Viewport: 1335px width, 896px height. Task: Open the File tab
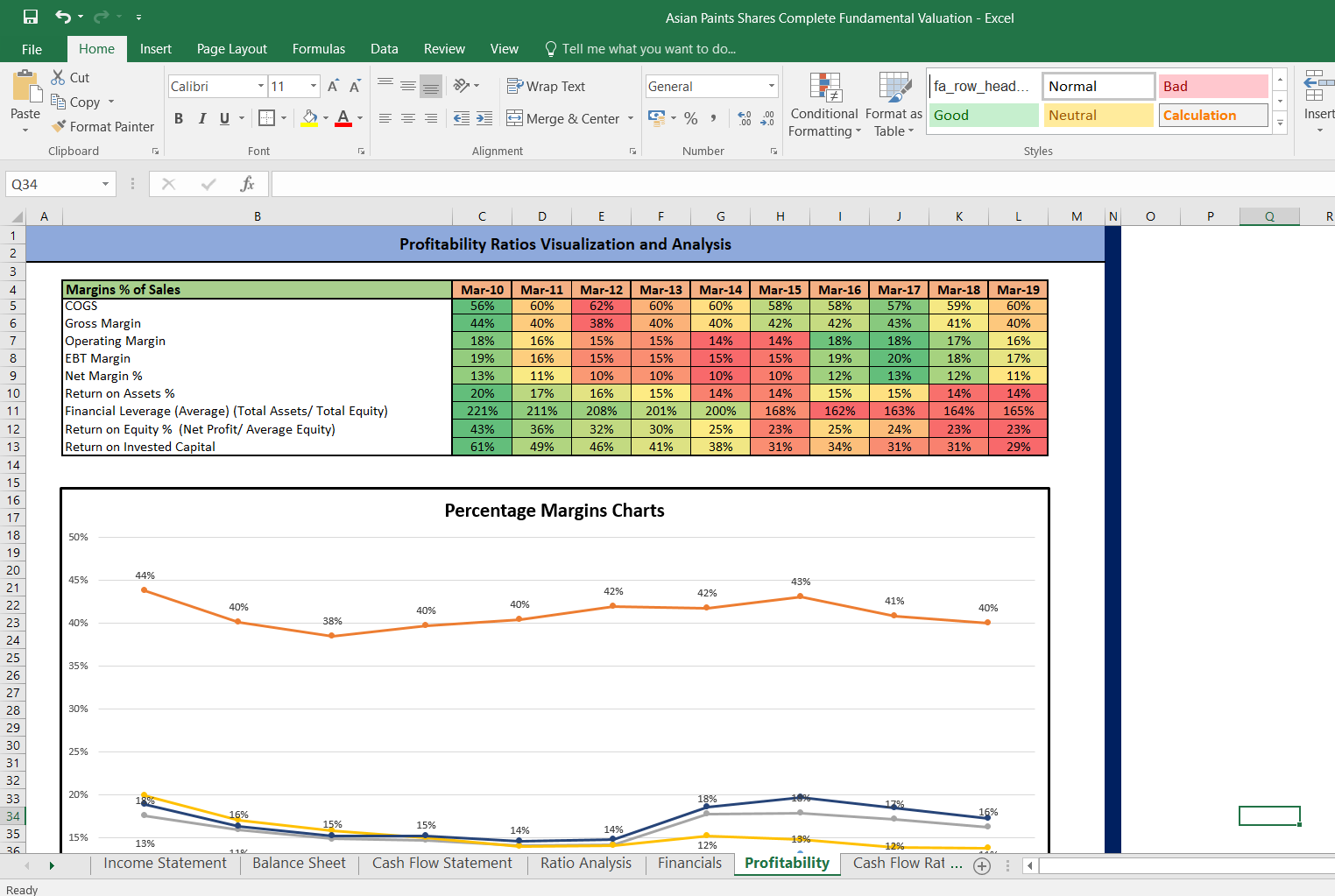point(32,49)
